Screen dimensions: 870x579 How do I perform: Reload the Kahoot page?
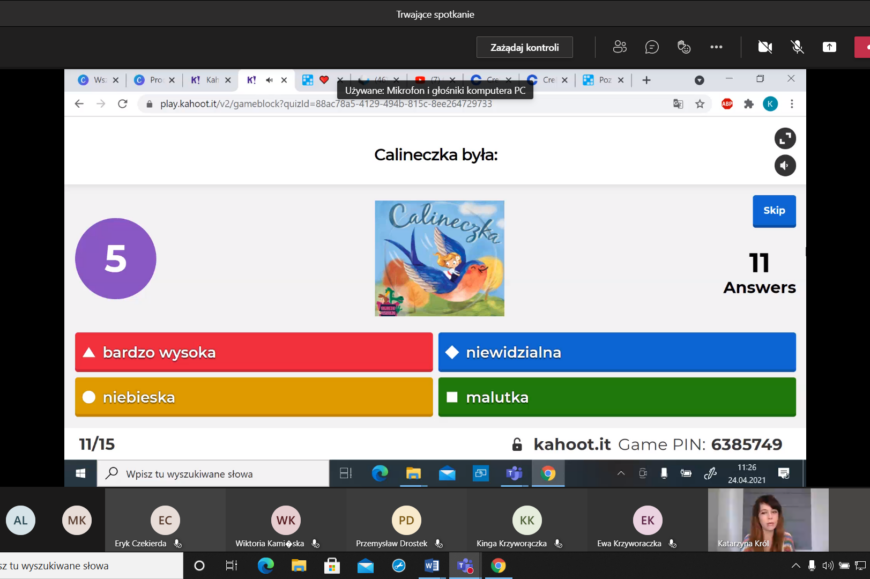(x=123, y=104)
